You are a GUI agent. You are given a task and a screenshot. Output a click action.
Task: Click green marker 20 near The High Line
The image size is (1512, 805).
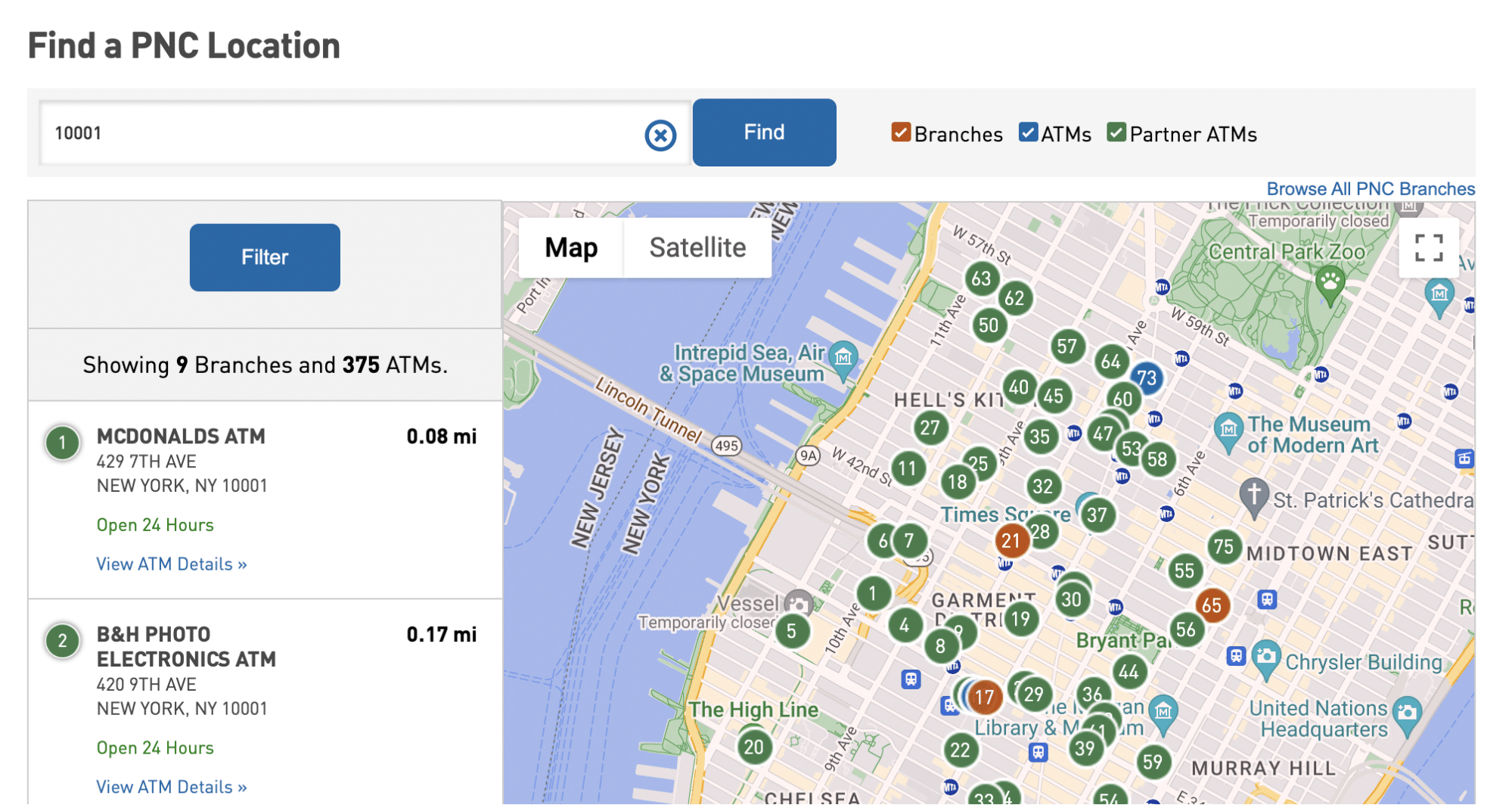pos(753,747)
